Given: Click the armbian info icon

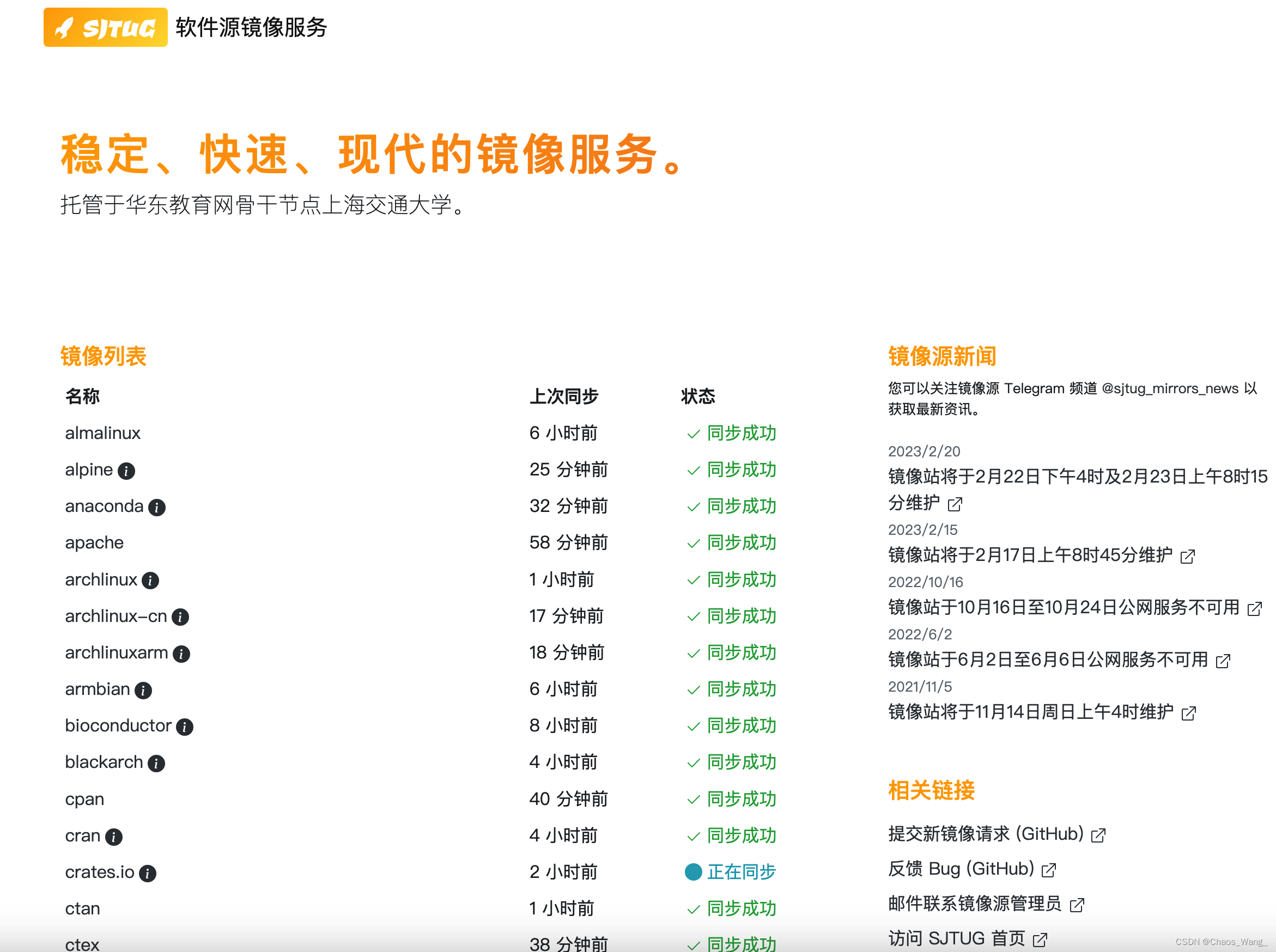Looking at the screenshot, I should click(142, 691).
